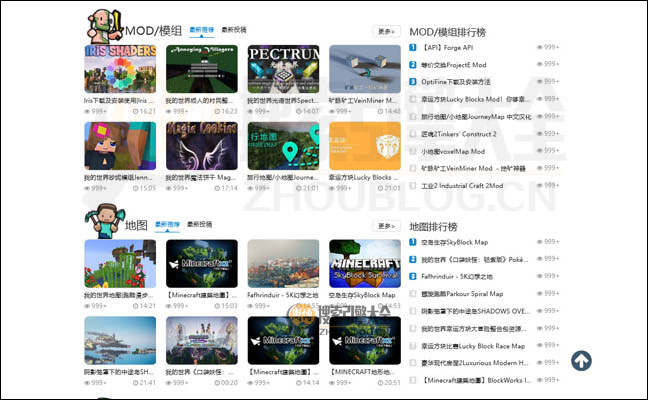This screenshot has width=648, height=400.
Task: Click rank 3 badge beside Fathrinduir ranking entry
Action: click(x=412, y=276)
